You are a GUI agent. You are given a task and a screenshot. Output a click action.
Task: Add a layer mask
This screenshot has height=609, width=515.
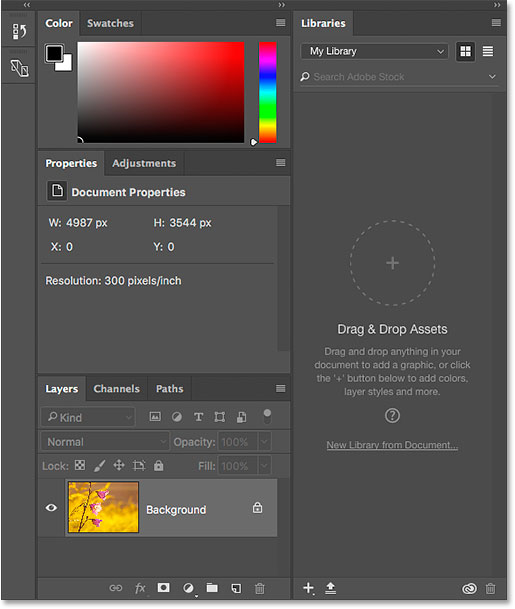[164, 588]
